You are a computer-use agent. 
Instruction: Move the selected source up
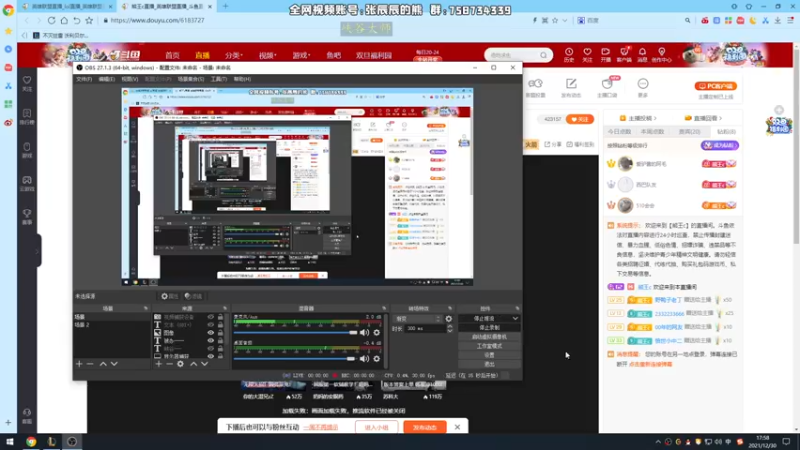click(x=193, y=364)
